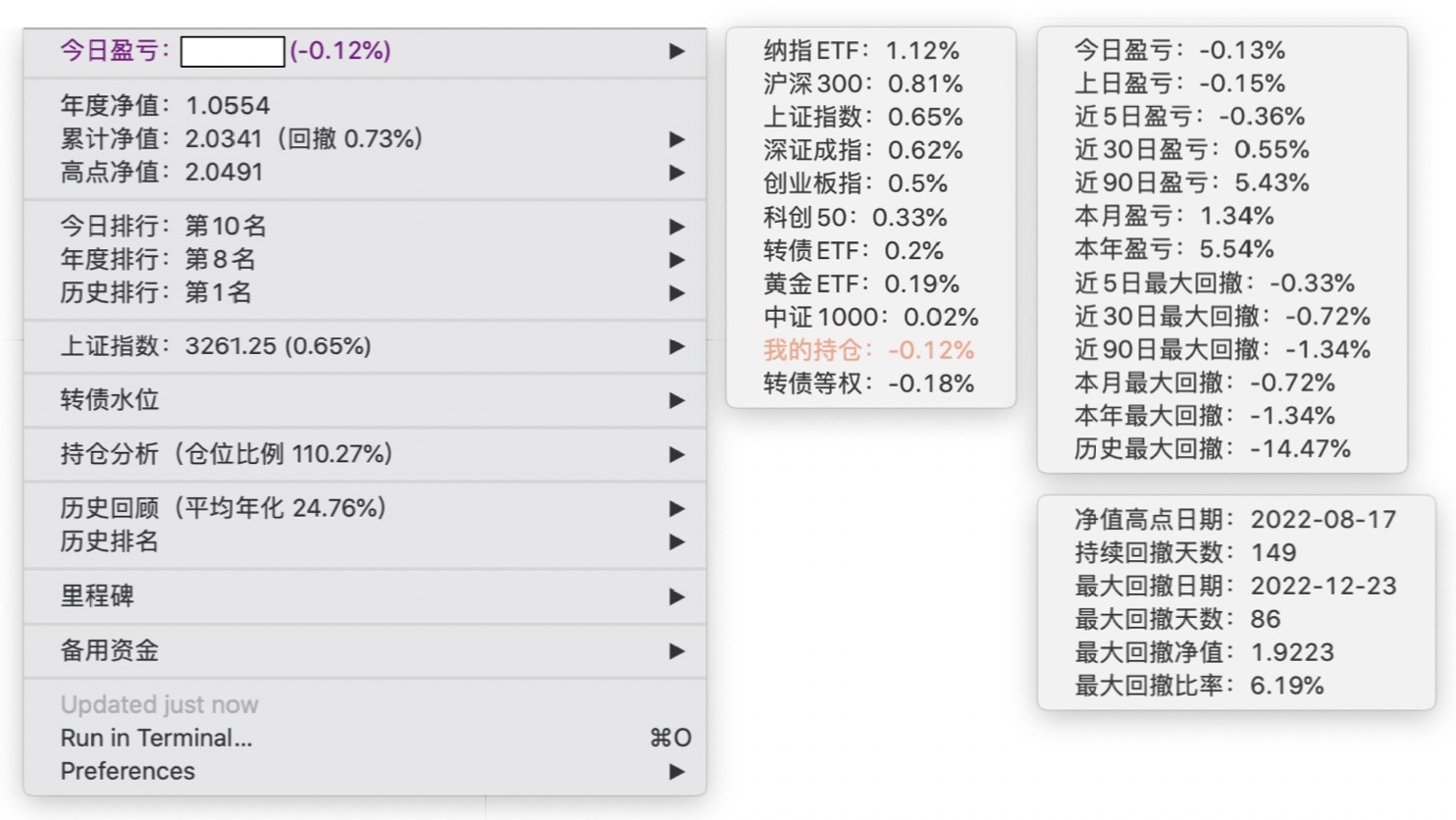Click the 持仓分析 arrow indicator
The height and width of the screenshot is (820, 1456).
(x=676, y=454)
